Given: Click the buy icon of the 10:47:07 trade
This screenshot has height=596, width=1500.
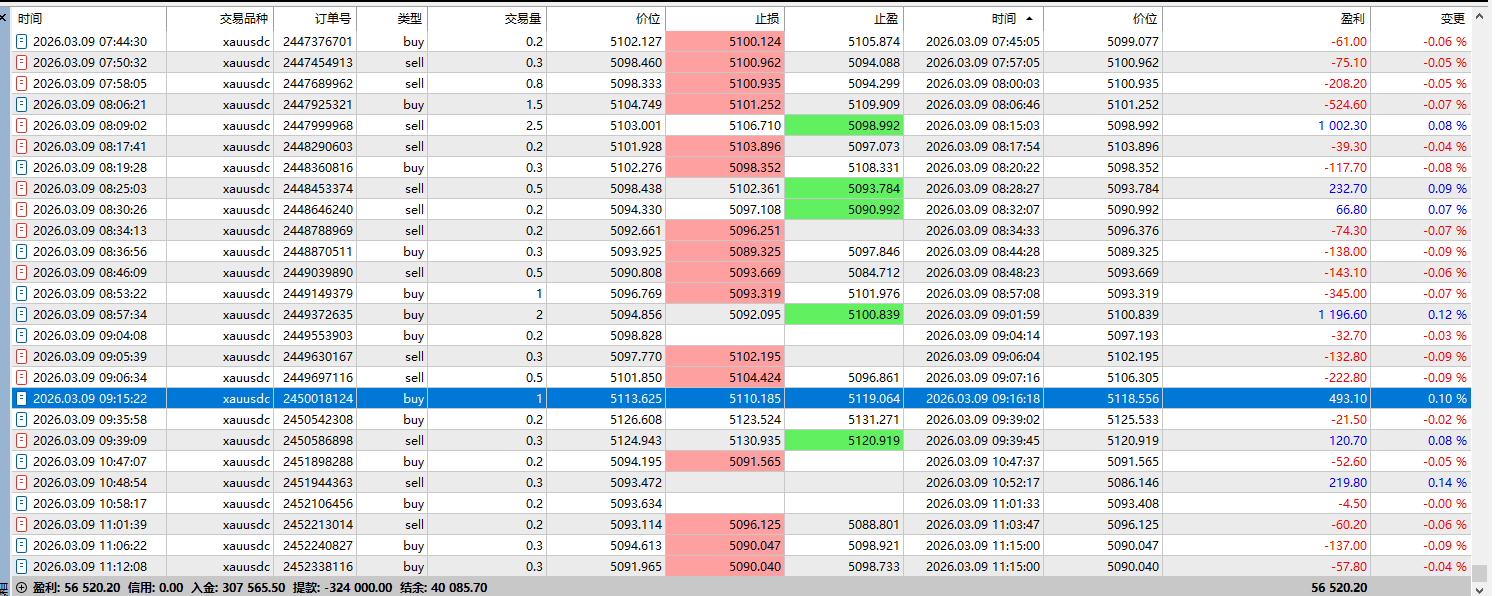Looking at the screenshot, I should (x=22, y=461).
